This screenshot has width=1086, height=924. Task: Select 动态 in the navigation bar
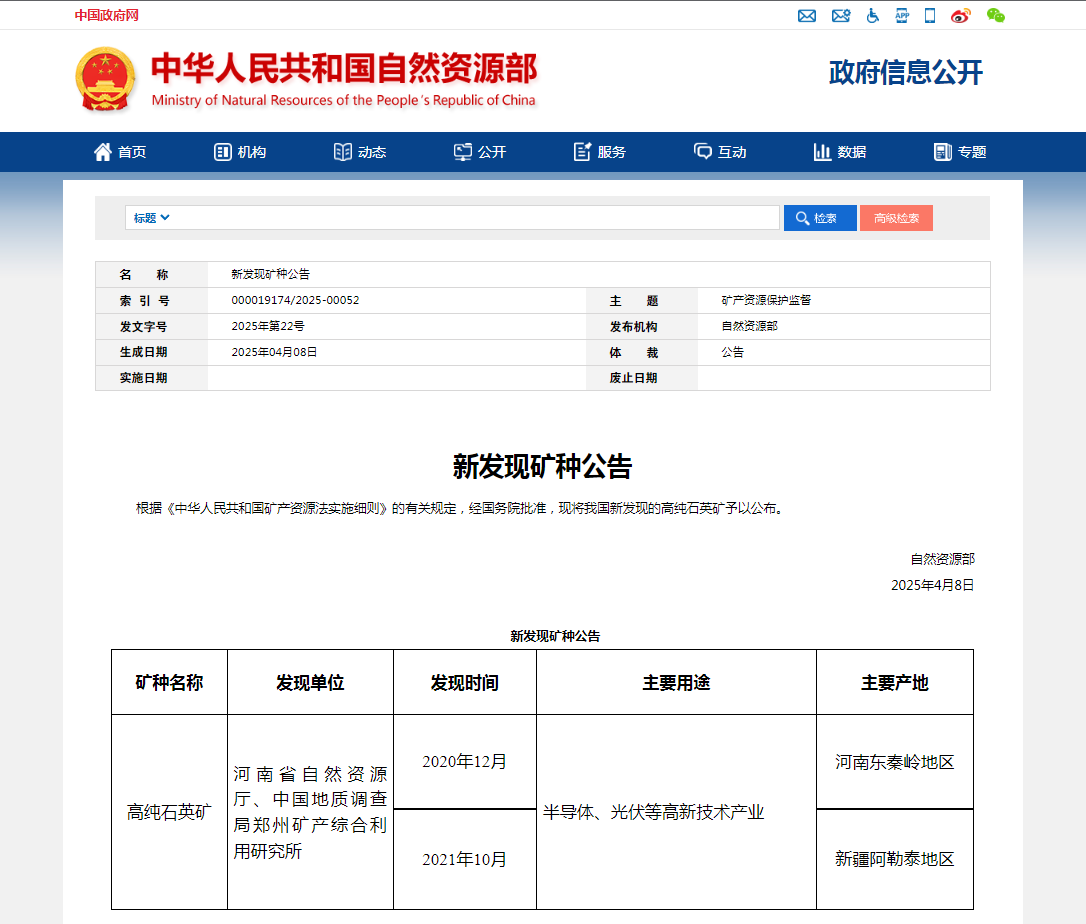pyautogui.click(x=360, y=152)
